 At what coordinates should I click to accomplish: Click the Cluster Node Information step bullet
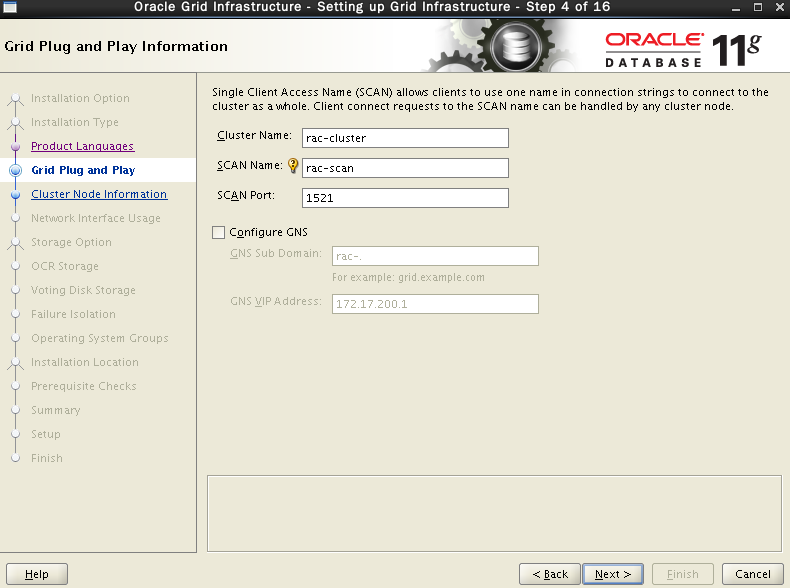coord(15,195)
